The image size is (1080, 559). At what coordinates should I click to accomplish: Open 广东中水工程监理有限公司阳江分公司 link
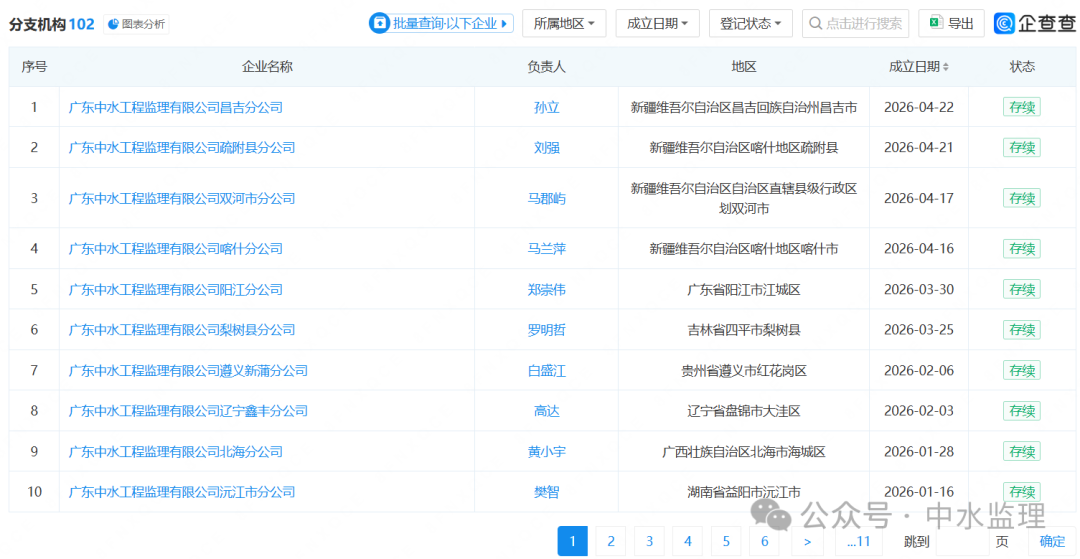[x=176, y=289]
